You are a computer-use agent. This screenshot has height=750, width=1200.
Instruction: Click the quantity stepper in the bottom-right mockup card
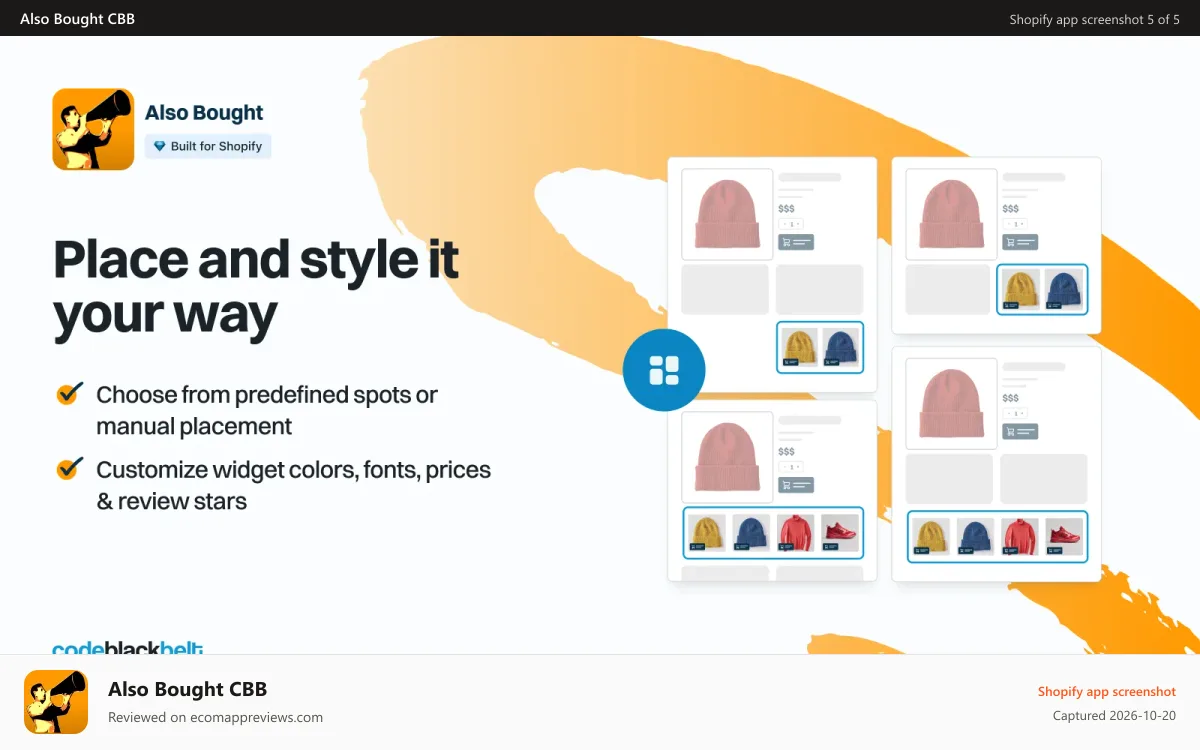coord(1014,414)
